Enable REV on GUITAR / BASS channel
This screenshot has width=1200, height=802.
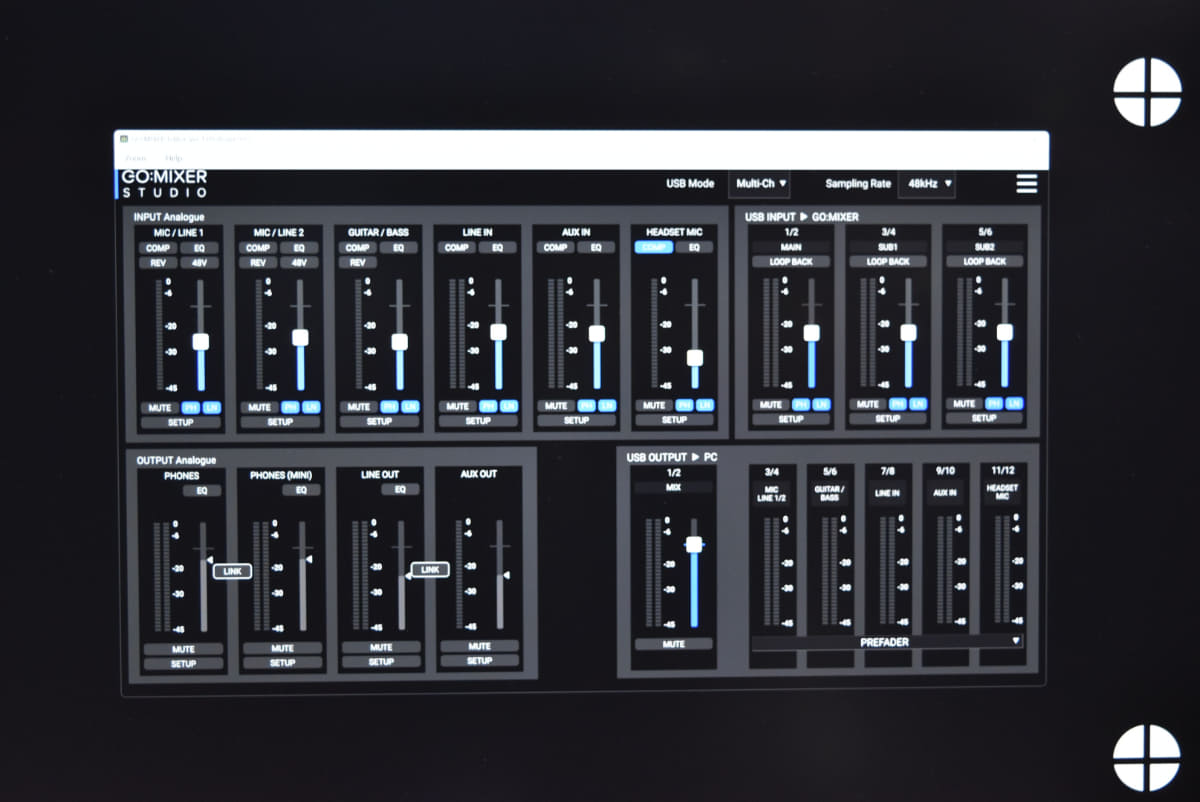357,263
